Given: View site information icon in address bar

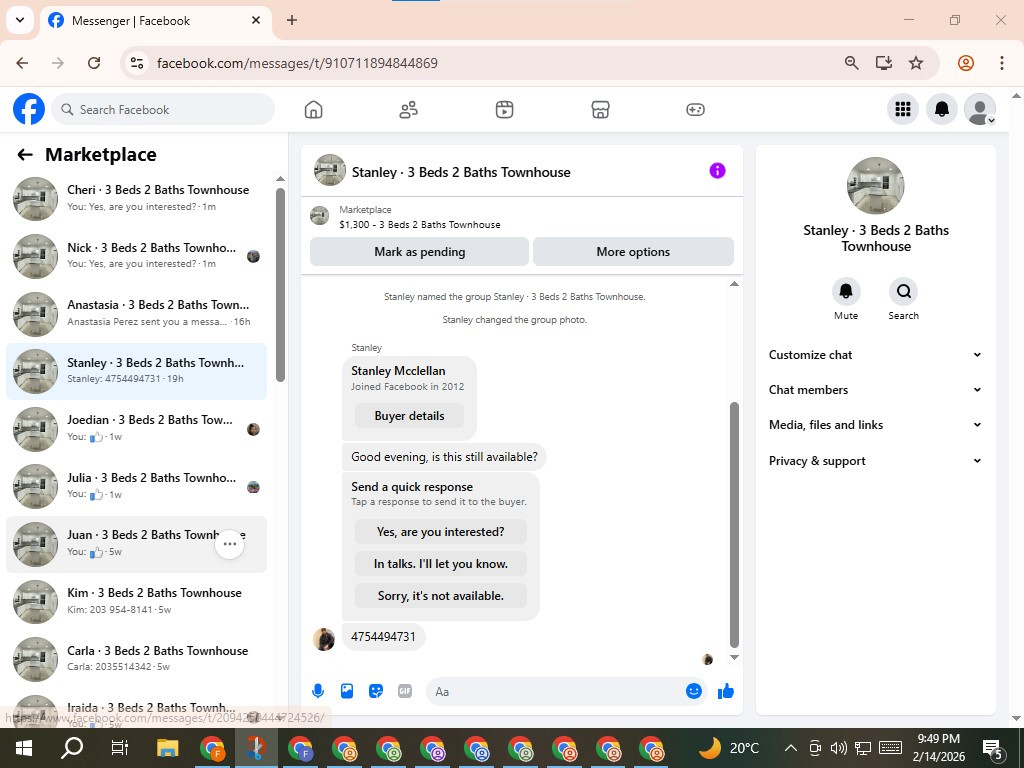Looking at the screenshot, I should (136, 63).
